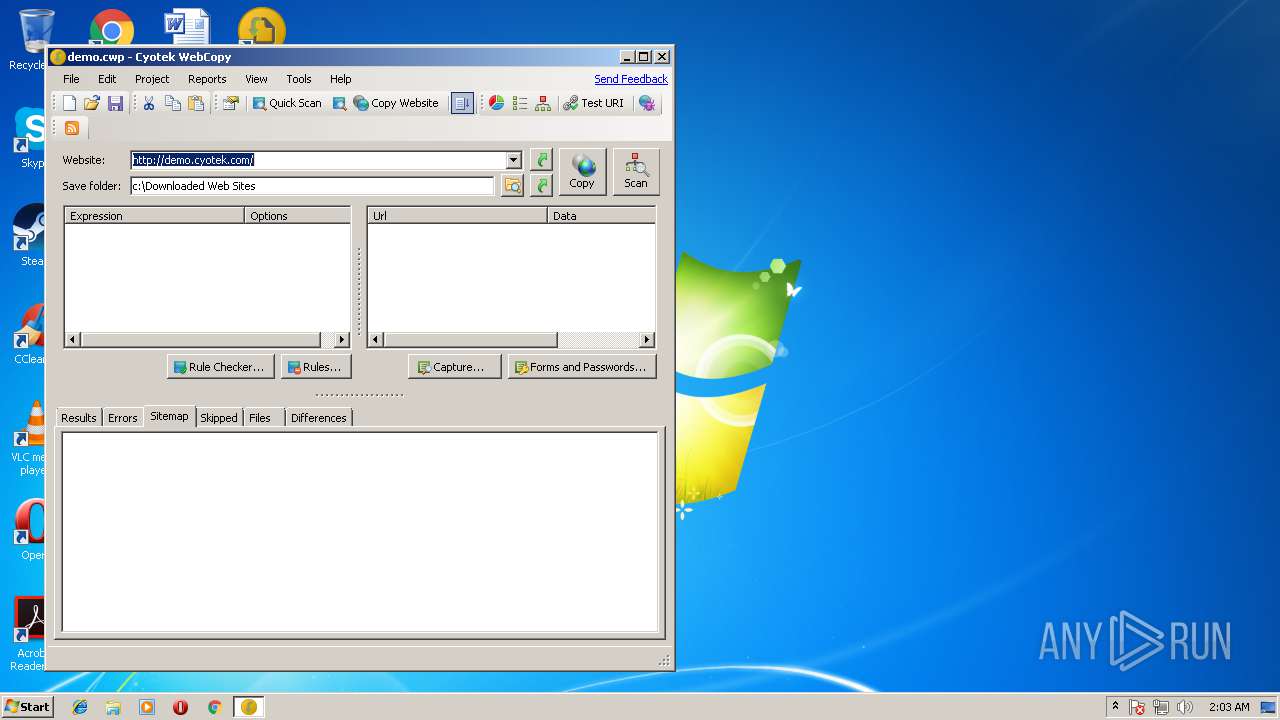The height and width of the screenshot is (720, 1280).
Task: Click the Save folder path field
Action: point(312,186)
